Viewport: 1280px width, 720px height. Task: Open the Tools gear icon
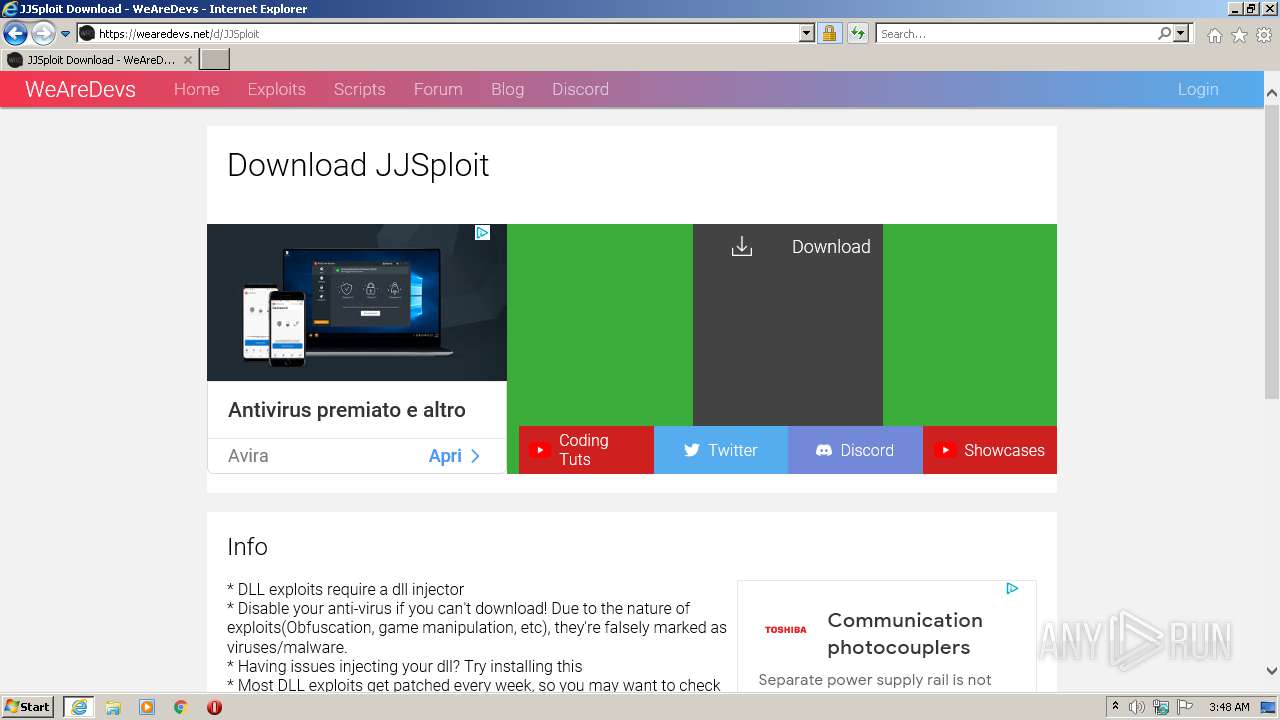point(1264,35)
